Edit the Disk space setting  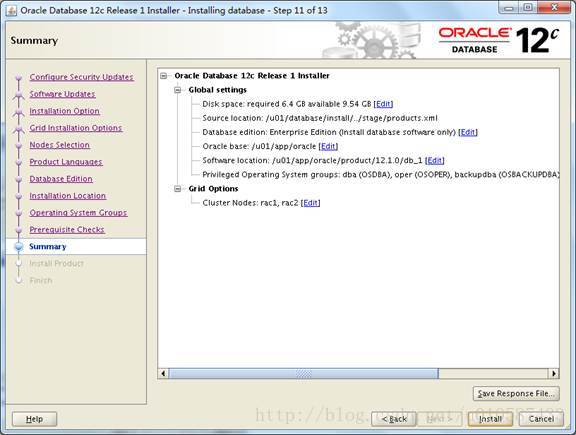[x=383, y=104]
